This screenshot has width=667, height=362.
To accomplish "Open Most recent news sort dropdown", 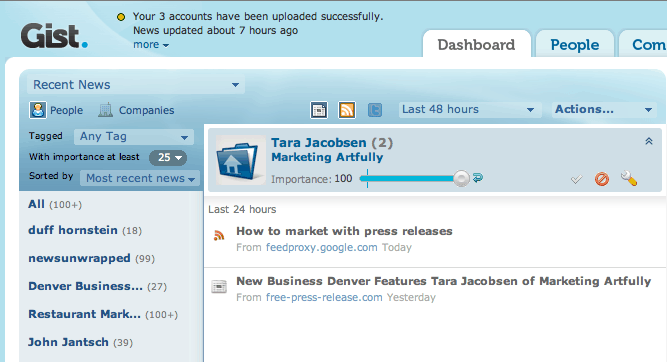I will [140, 178].
